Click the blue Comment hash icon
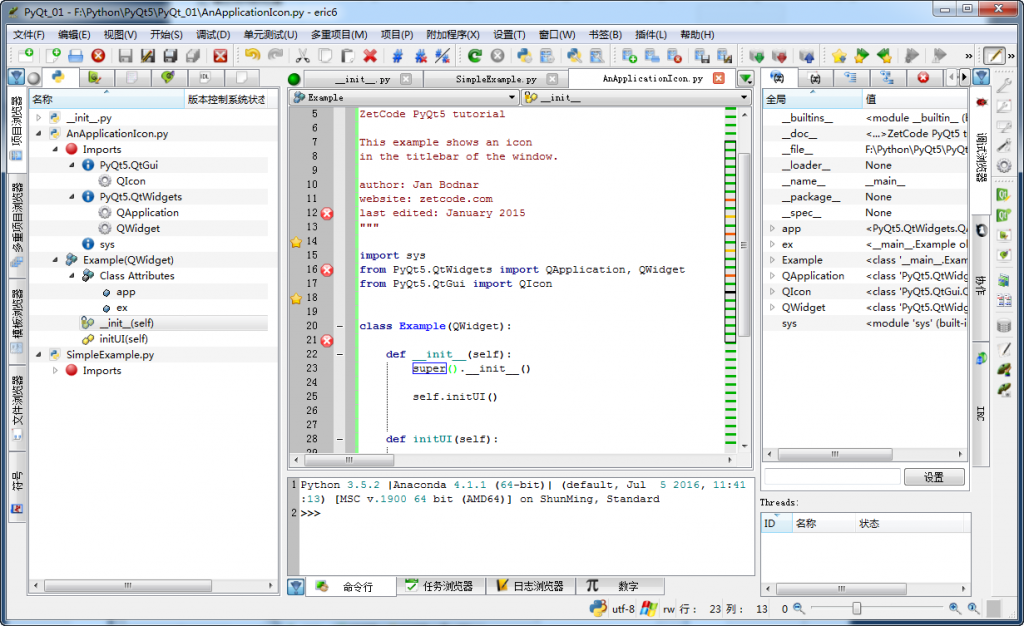 tap(398, 56)
